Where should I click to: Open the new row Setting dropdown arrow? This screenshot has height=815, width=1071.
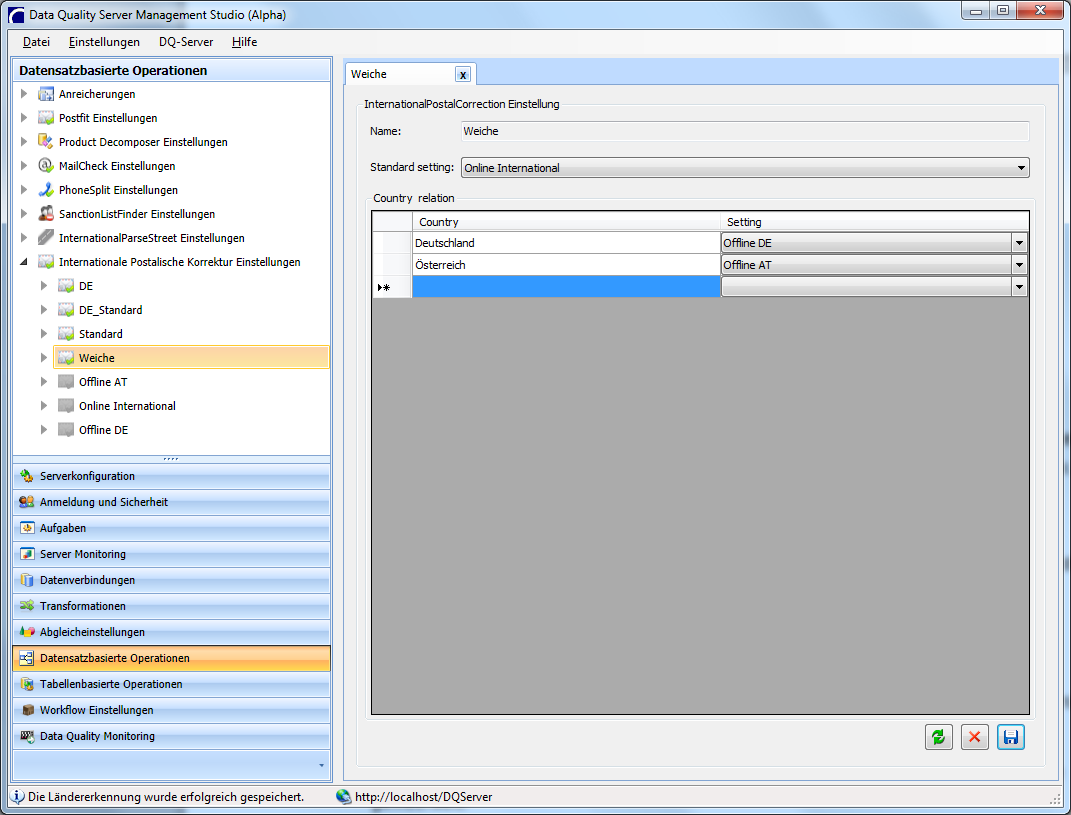pyautogui.click(x=1019, y=287)
